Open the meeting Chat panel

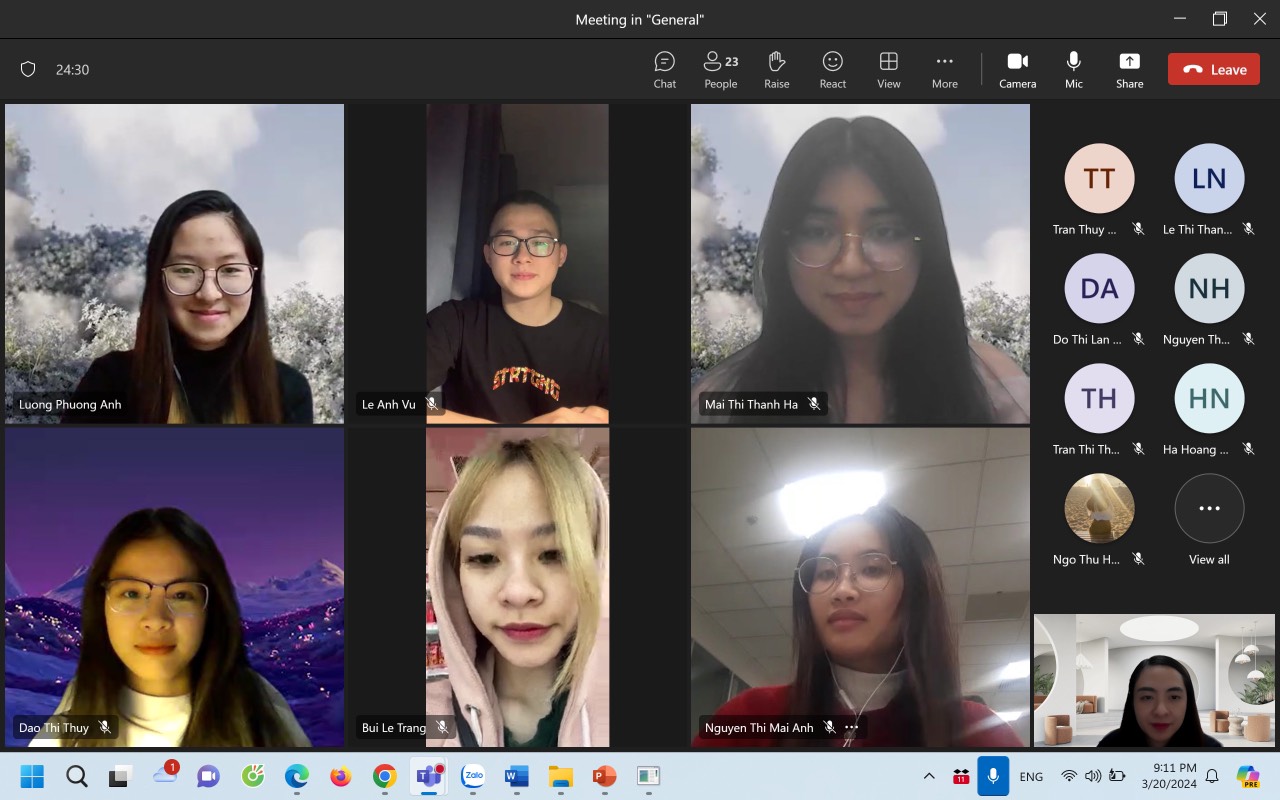tap(665, 69)
